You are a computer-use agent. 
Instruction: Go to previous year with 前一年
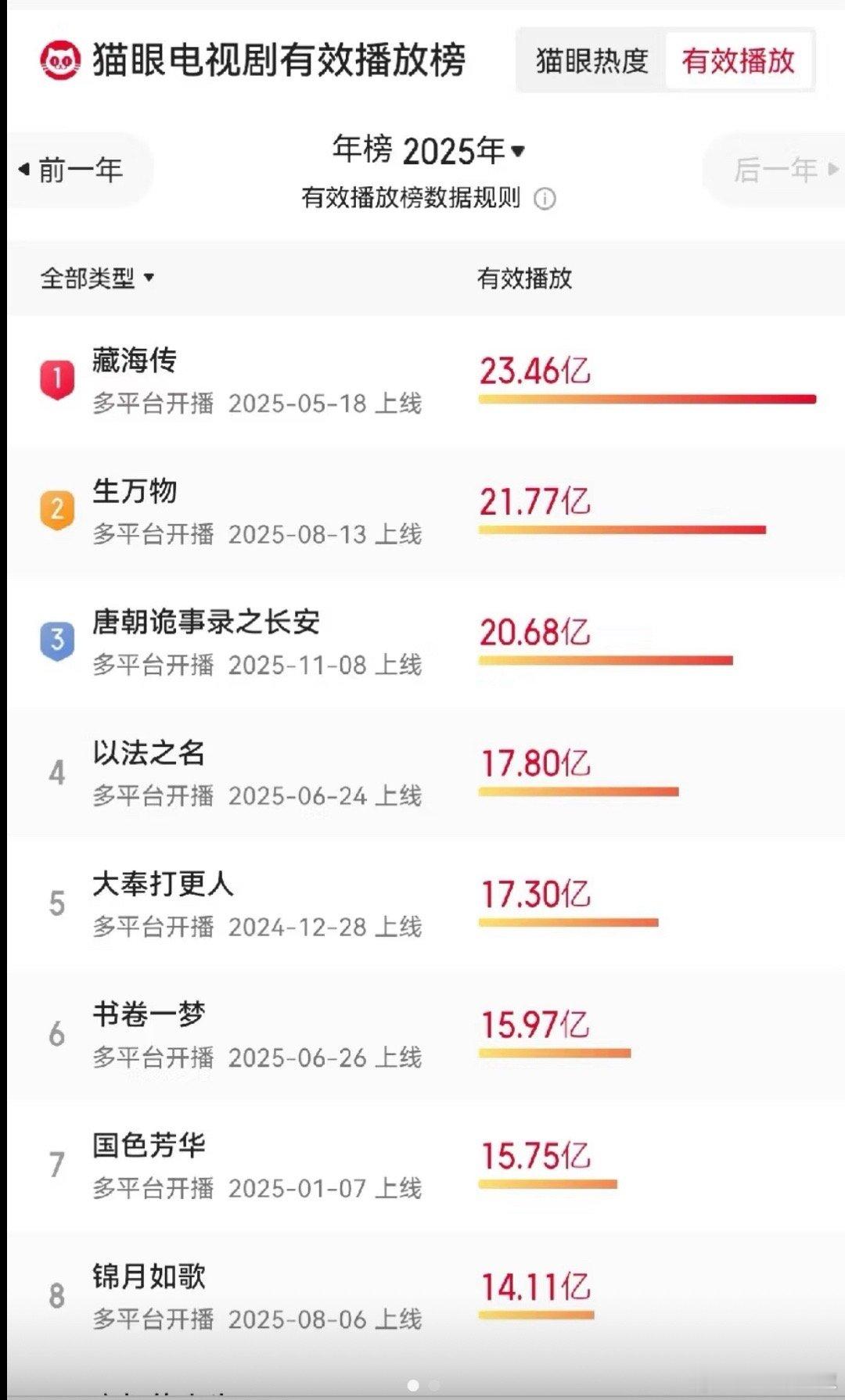tap(81, 170)
